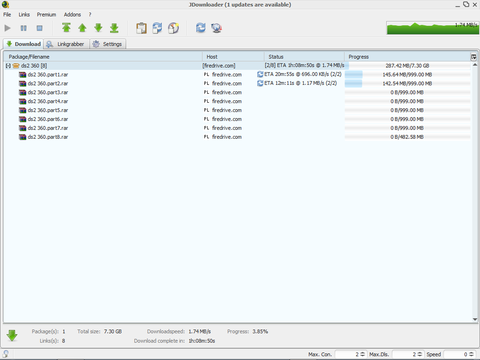Click the bottom-left status bar icon
The width and height of the screenshot is (480, 360).
tap(5, 354)
